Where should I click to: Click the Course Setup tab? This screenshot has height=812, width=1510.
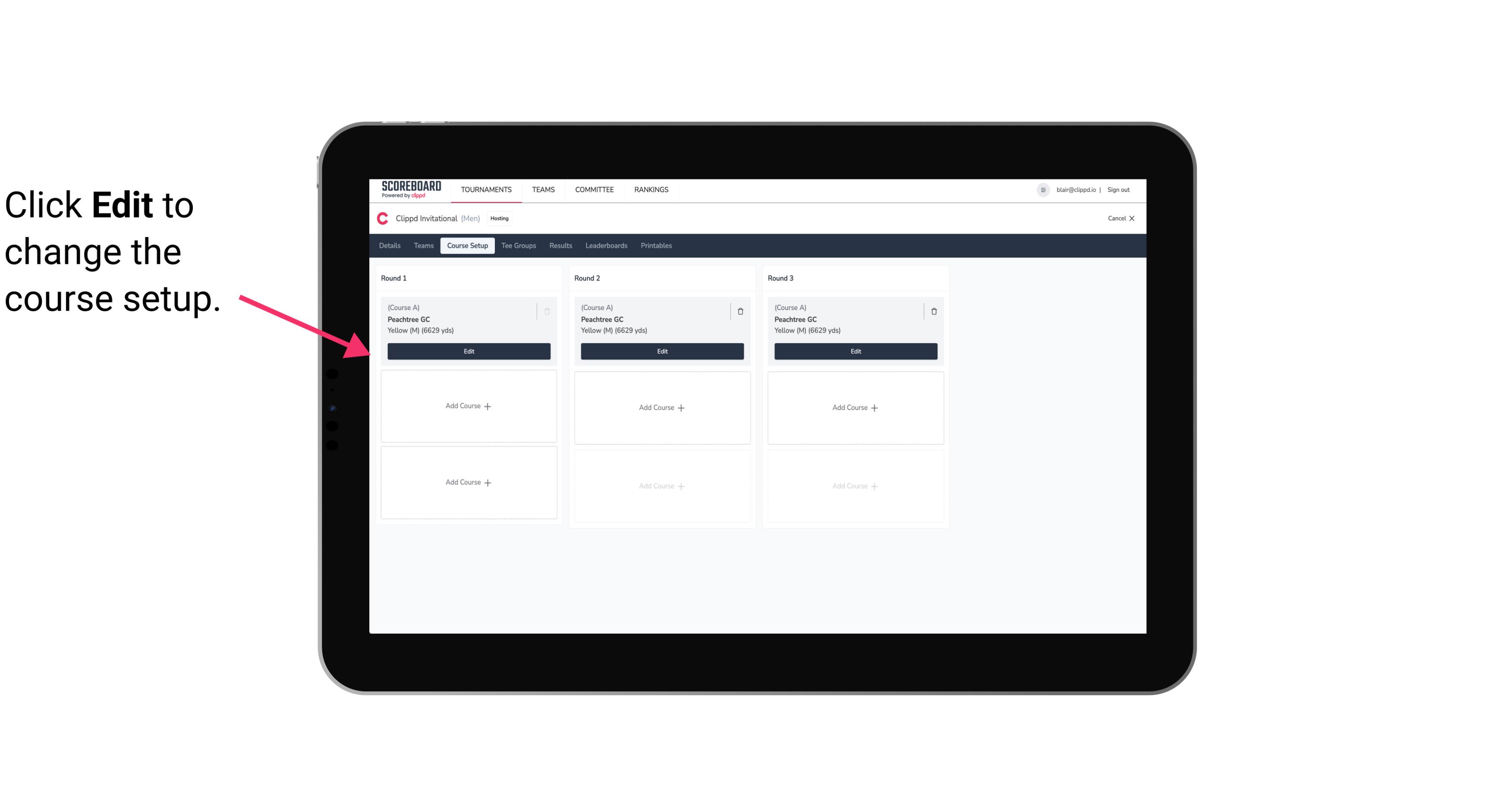(466, 246)
